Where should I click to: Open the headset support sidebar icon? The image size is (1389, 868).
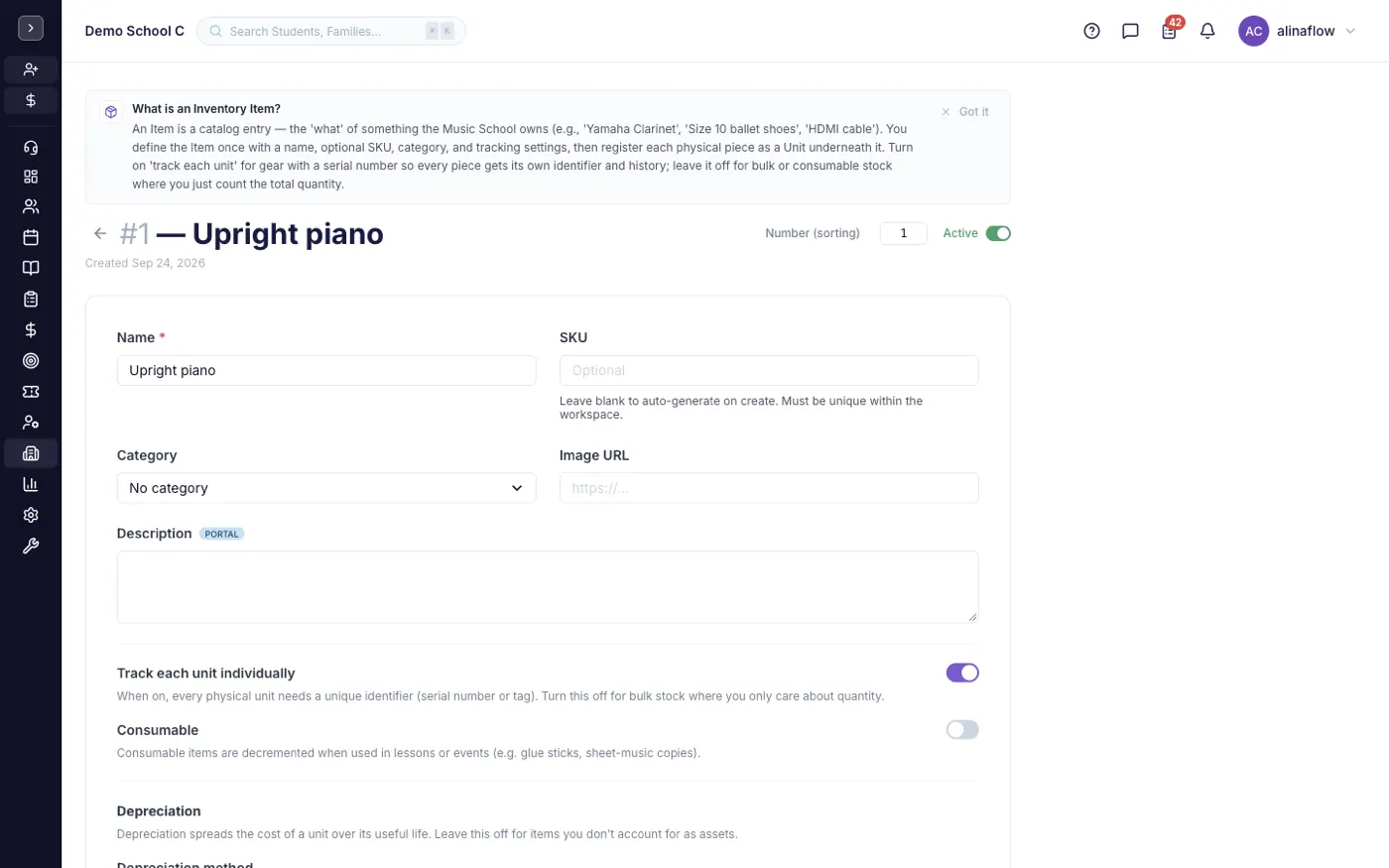pyautogui.click(x=31, y=148)
